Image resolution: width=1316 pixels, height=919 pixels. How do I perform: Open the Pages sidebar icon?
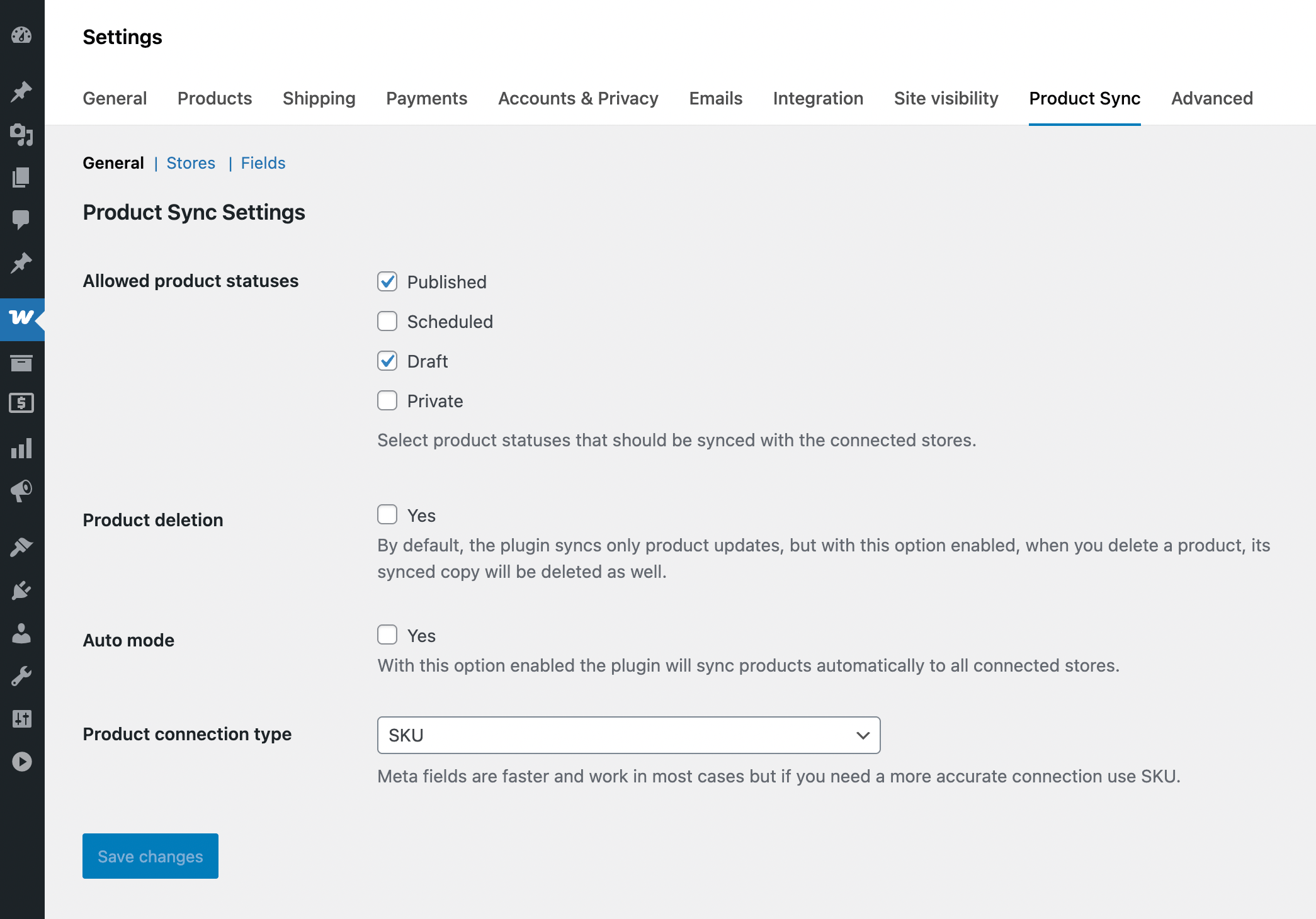click(x=21, y=178)
